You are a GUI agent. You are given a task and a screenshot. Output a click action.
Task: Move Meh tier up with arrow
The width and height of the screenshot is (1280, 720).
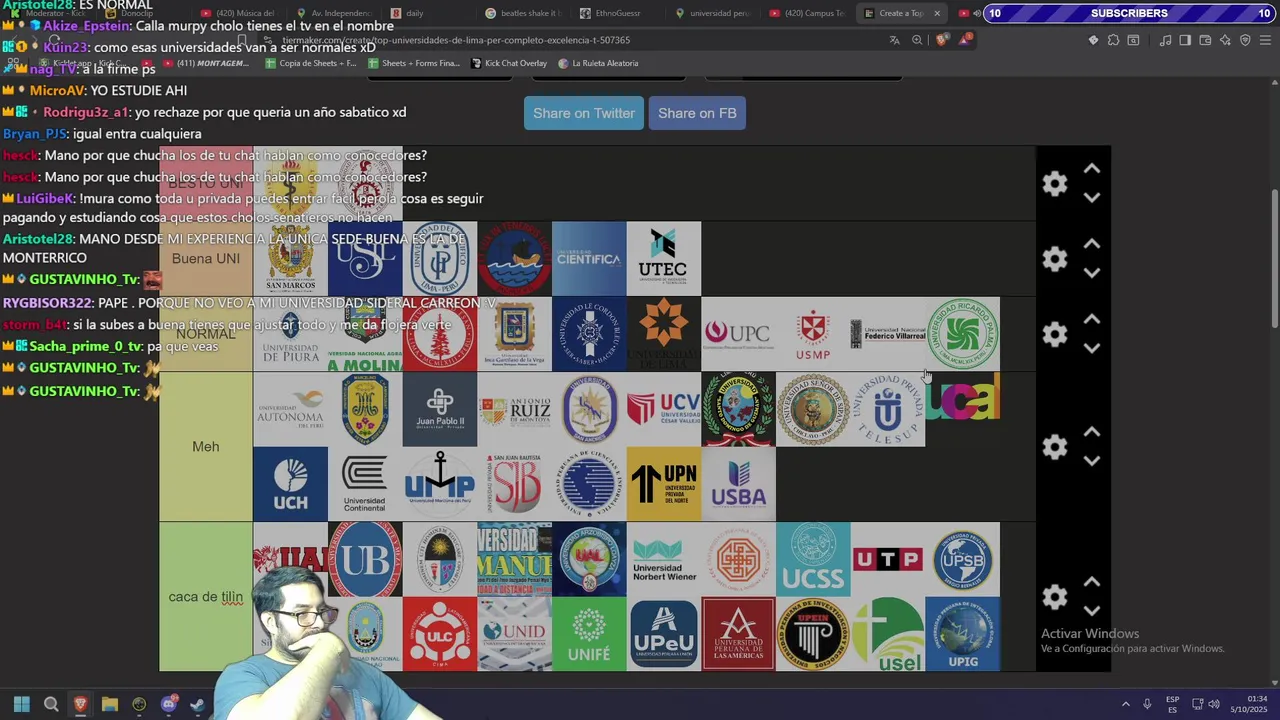[1092, 432]
